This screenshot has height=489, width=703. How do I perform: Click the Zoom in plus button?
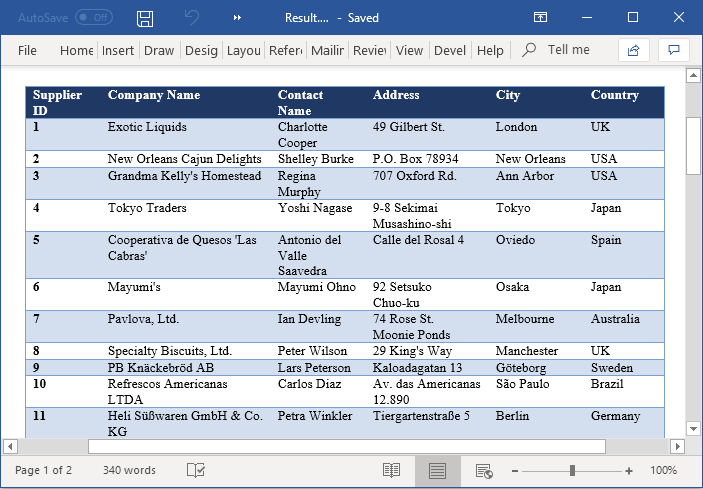[x=629, y=470]
